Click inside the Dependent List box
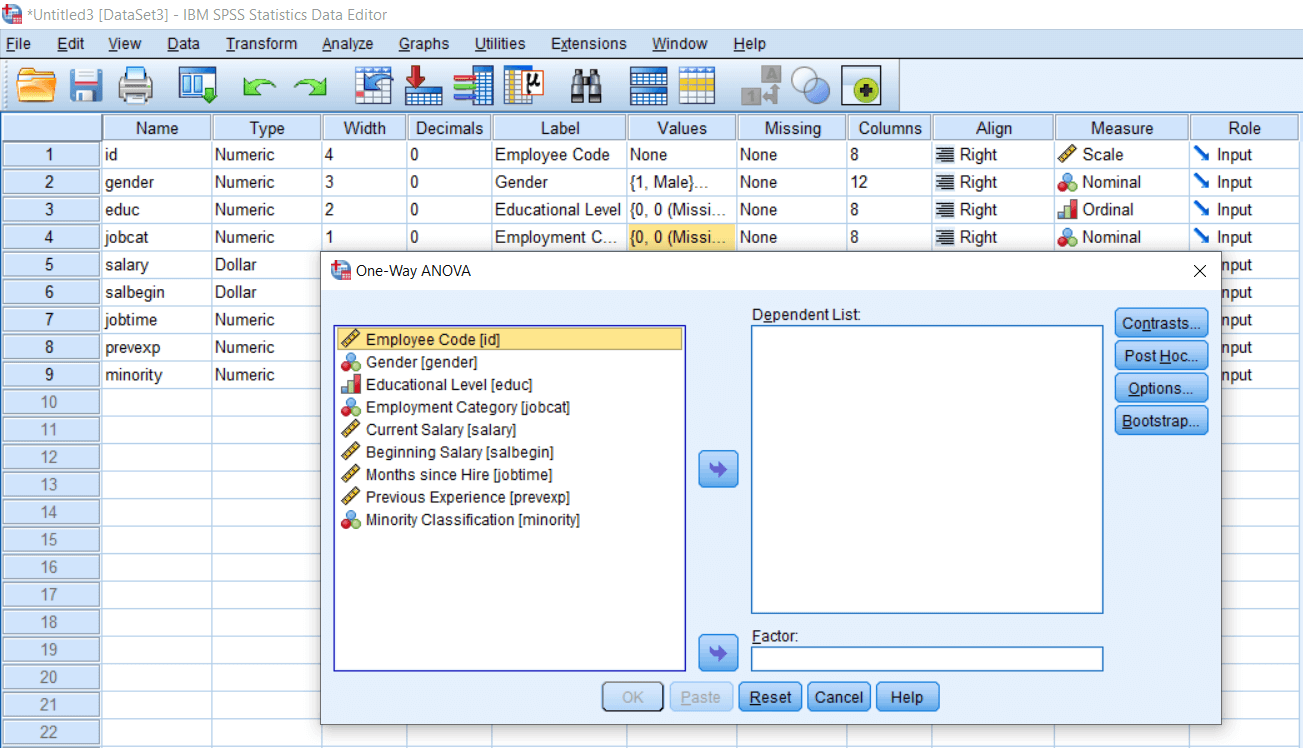The height and width of the screenshot is (748, 1303). point(927,469)
